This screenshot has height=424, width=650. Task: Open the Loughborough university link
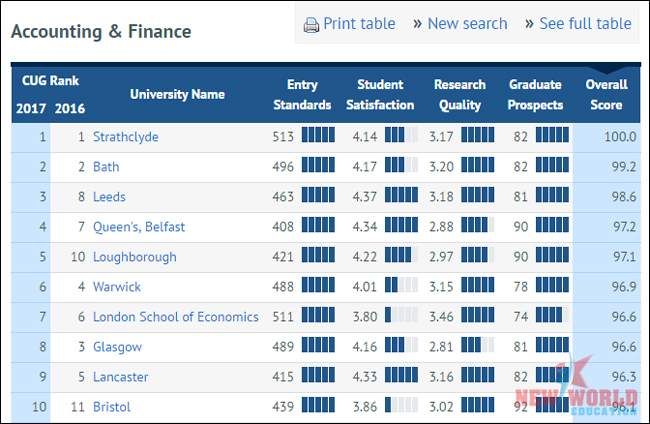coord(135,257)
